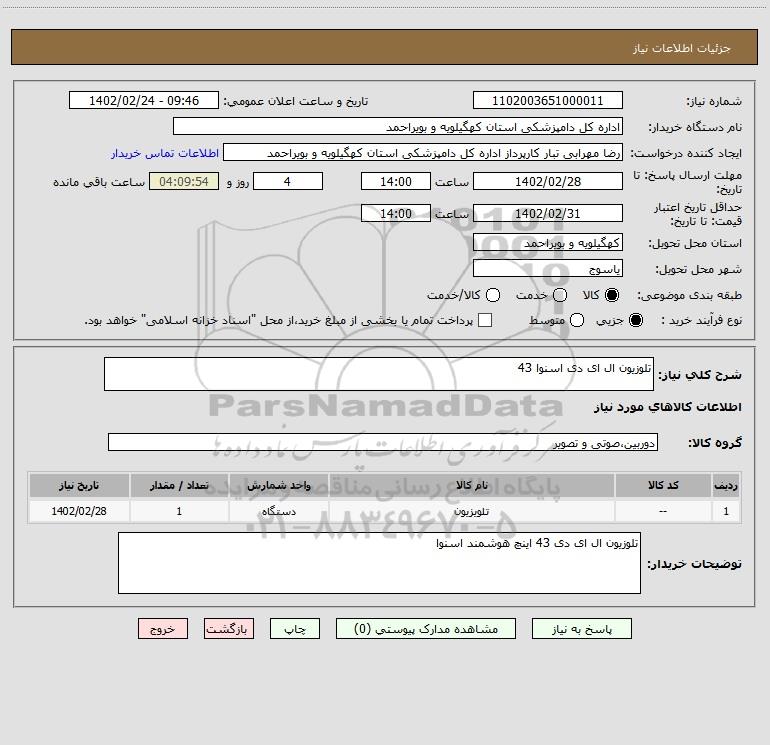Click the remaining time field 04:09:54
Image resolution: width=770 pixels, height=745 pixels.
pos(184,181)
